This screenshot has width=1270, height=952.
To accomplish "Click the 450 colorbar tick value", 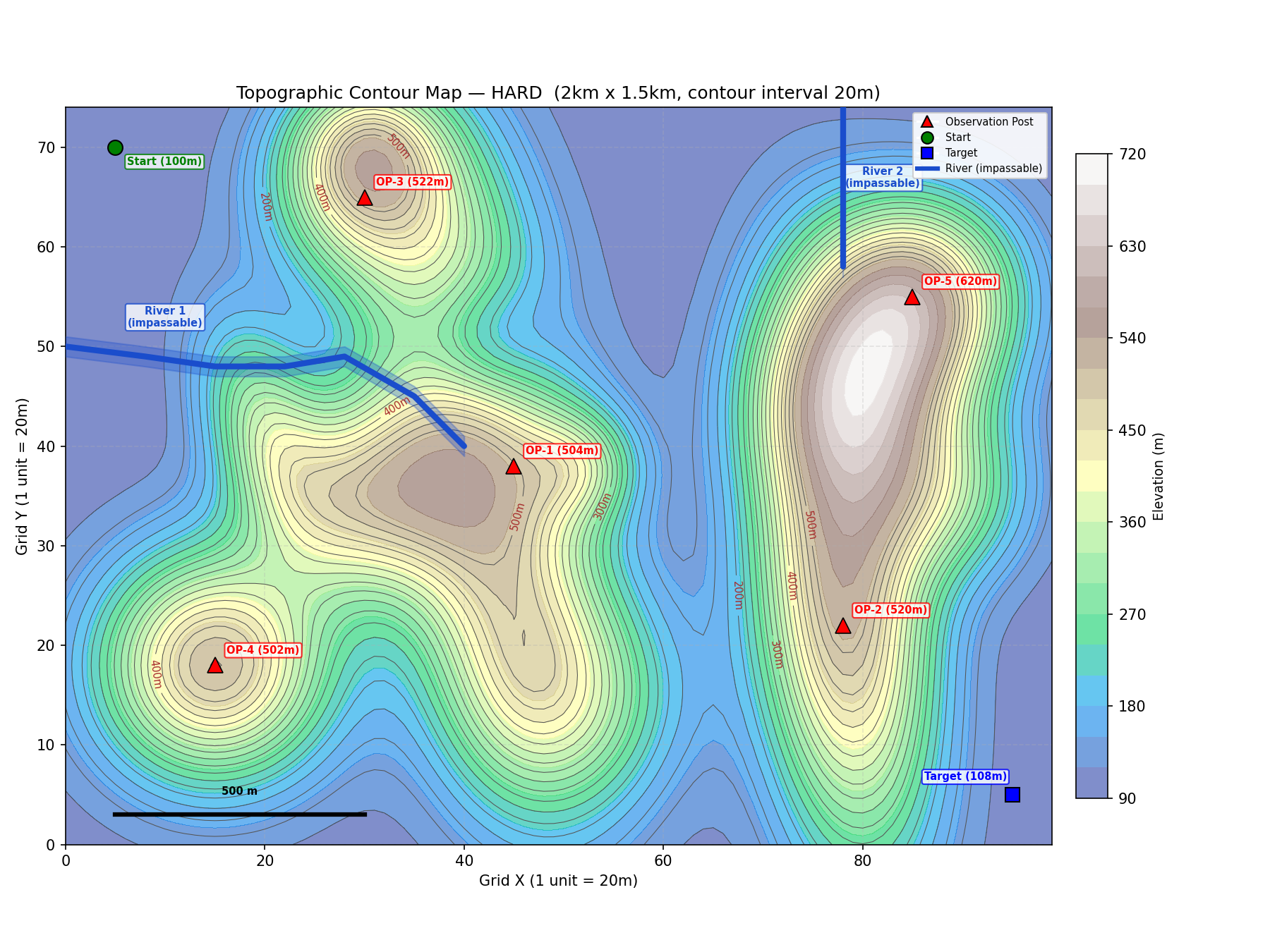I will [1132, 430].
